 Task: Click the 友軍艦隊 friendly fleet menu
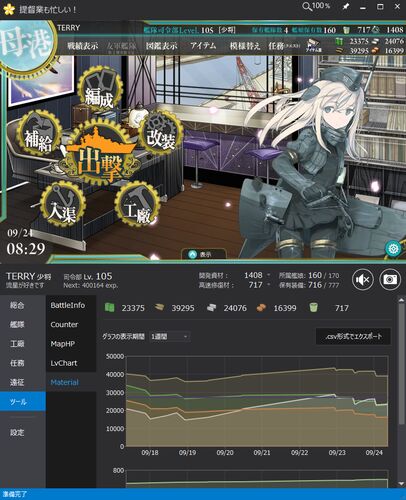tap(121, 46)
